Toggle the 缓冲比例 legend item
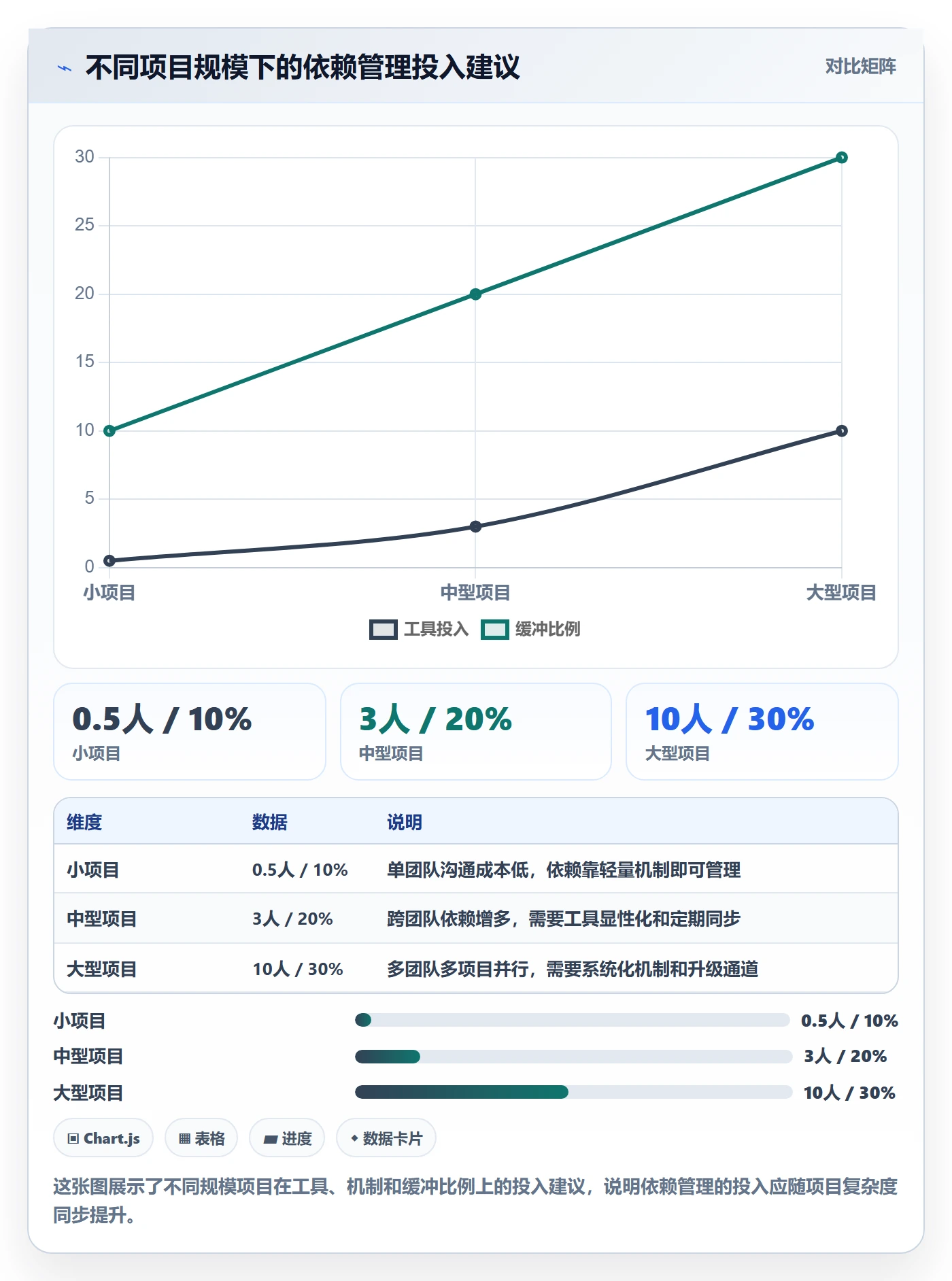The height and width of the screenshot is (1281, 952). coord(530,629)
